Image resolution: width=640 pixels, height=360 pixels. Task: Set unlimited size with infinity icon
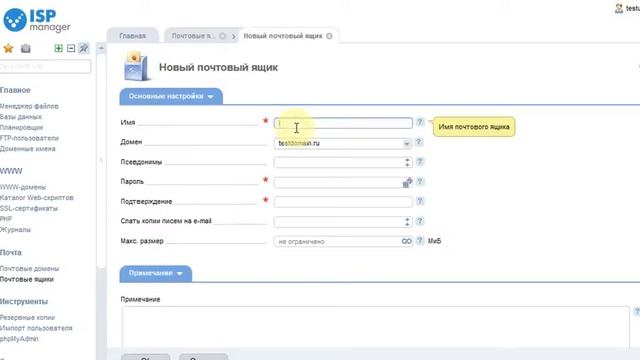click(406, 241)
